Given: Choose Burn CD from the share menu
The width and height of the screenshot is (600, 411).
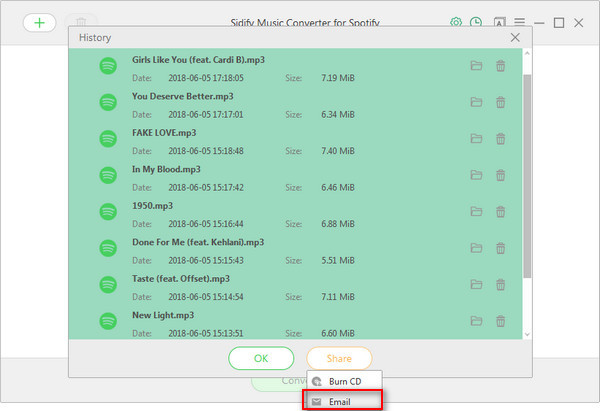Looking at the screenshot, I should tap(344, 381).
